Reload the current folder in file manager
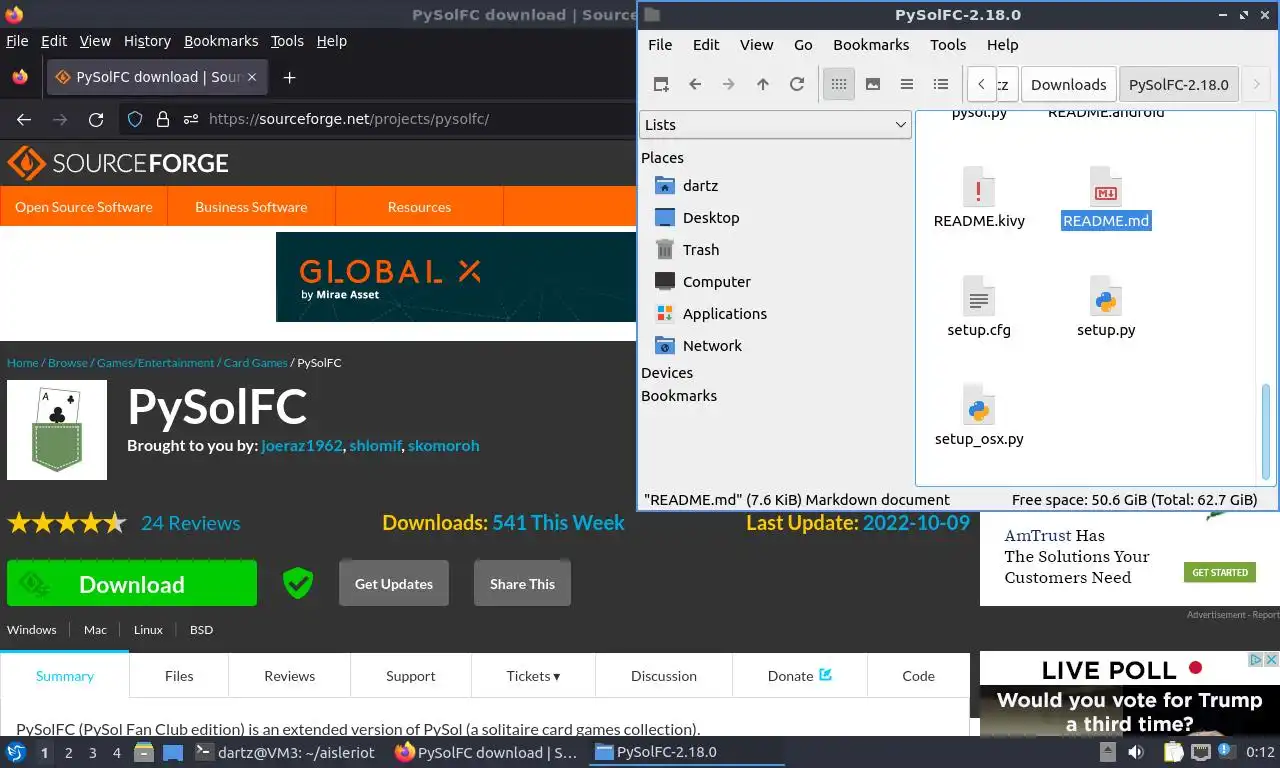1280x768 pixels. (797, 84)
